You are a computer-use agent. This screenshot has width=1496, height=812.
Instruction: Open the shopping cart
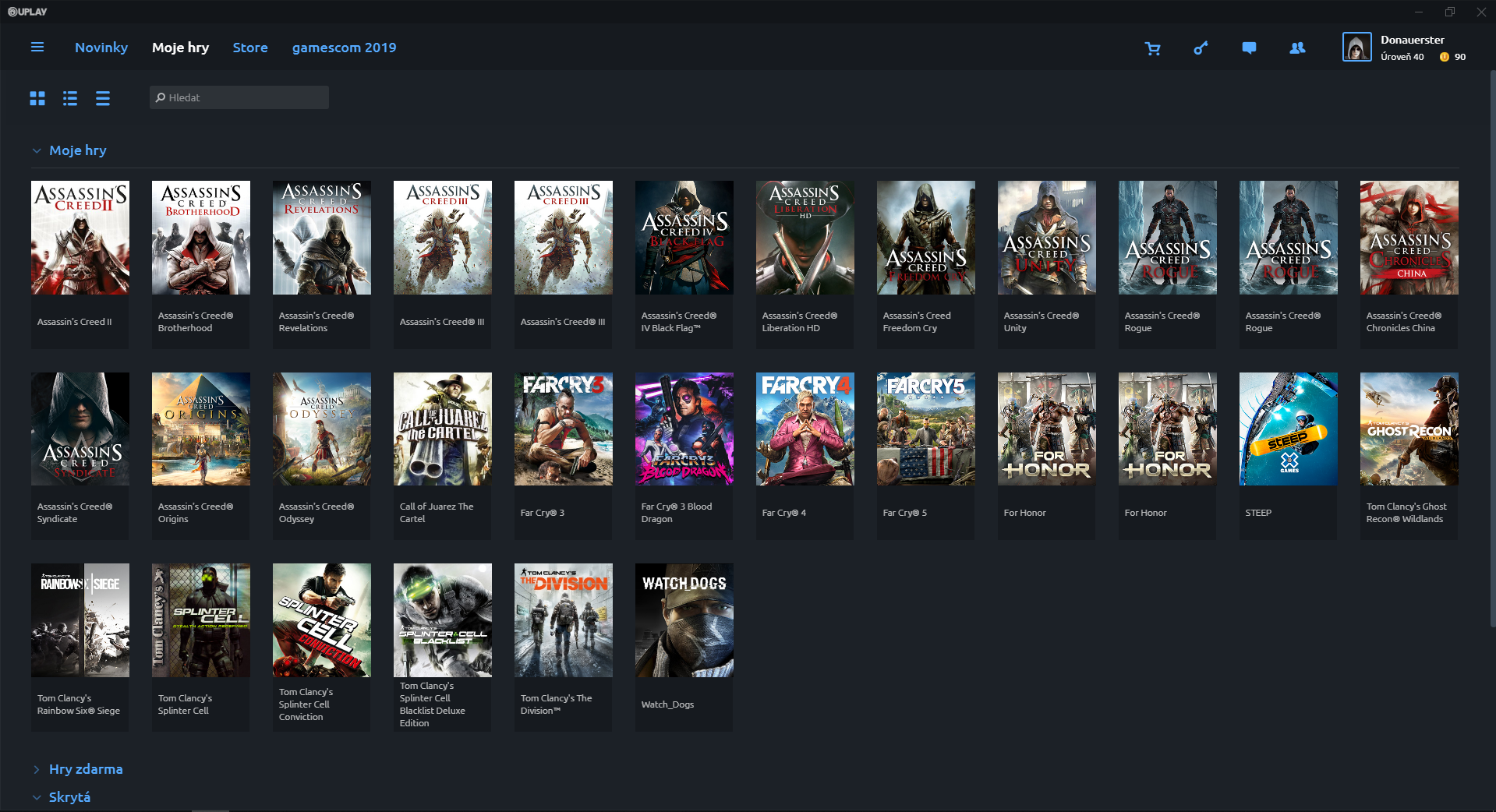pyautogui.click(x=1152, y=48)
